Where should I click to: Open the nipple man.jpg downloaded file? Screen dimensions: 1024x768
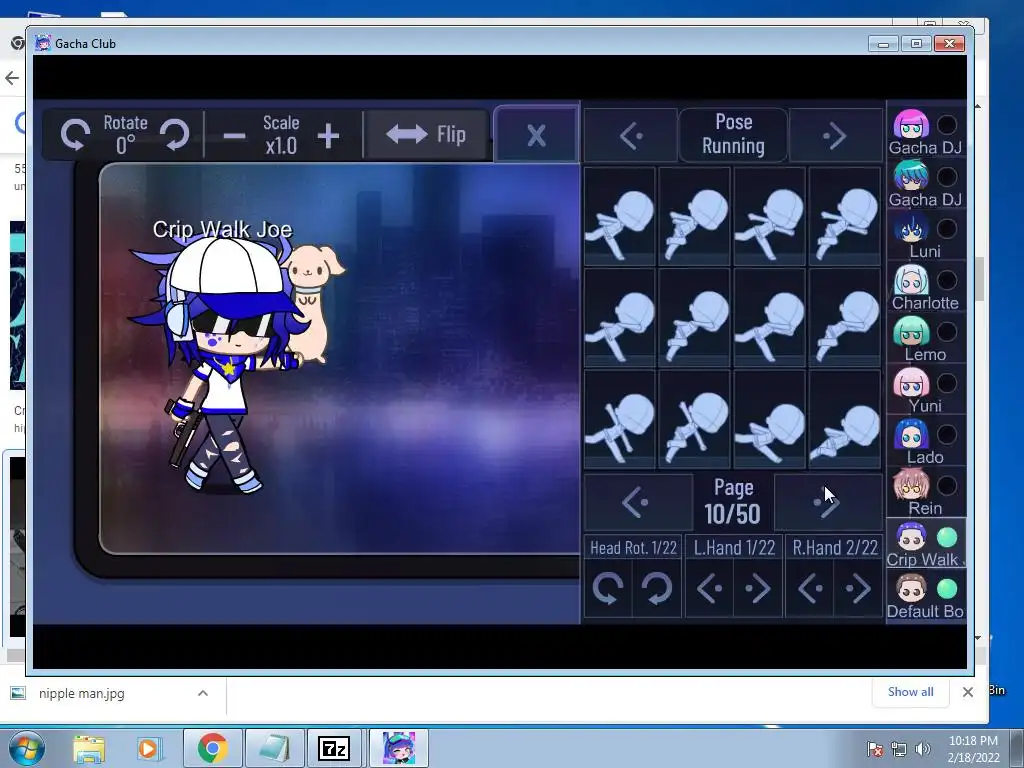coord(81,694)
